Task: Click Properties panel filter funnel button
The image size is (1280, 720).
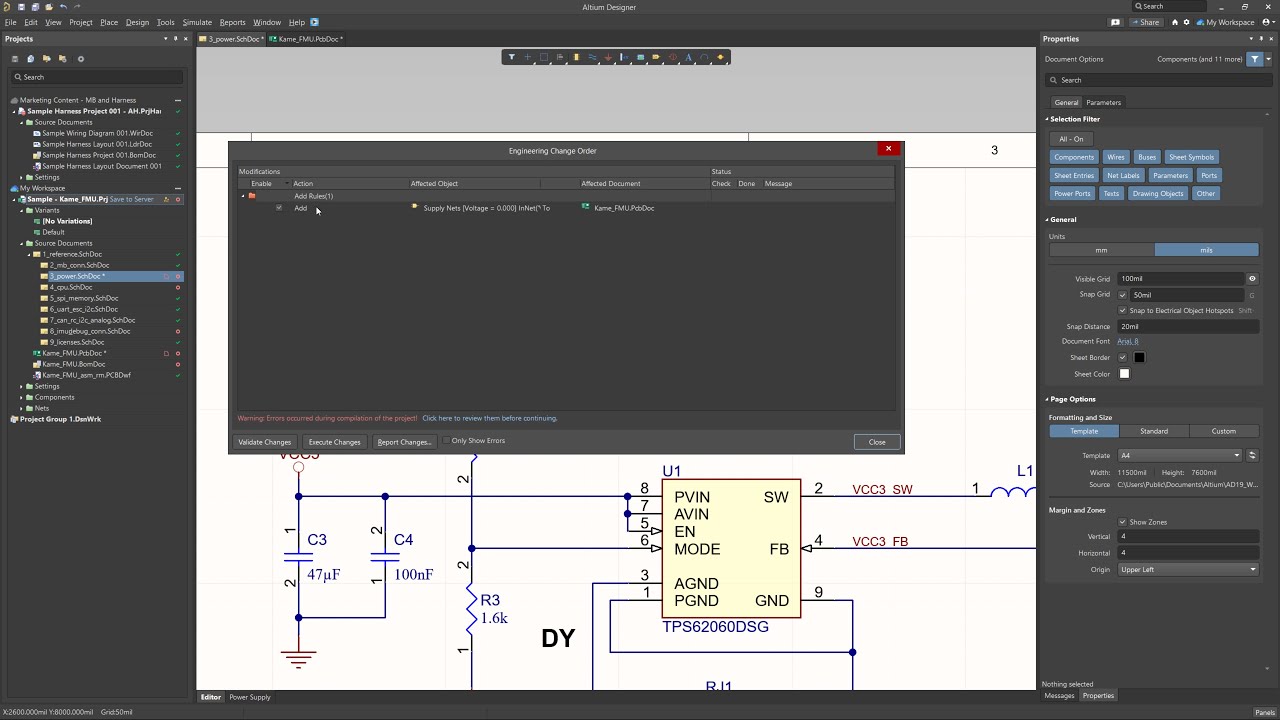Action: [1255, 59]
